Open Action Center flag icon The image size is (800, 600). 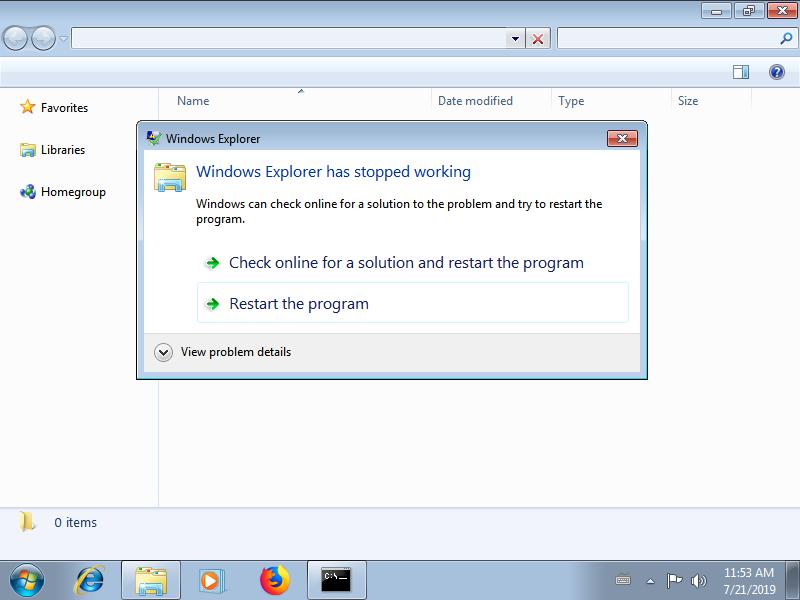click(x=674, y=581)
